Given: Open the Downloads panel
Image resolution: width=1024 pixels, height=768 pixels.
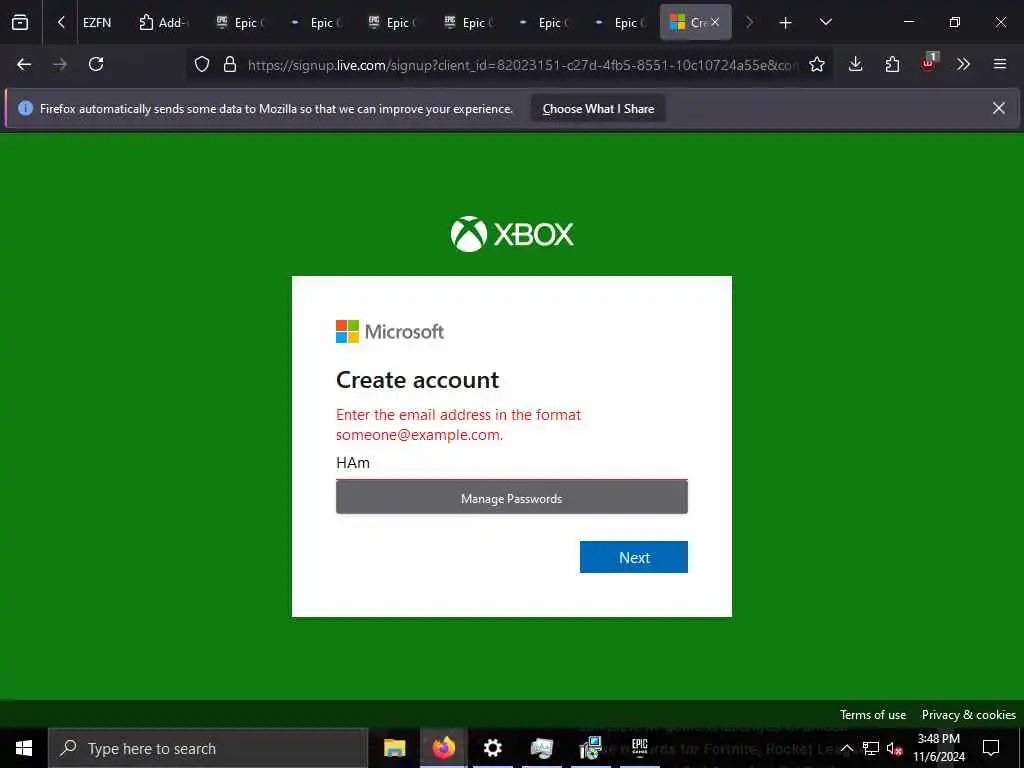Looking at the screenshot, I should (856, 64).
